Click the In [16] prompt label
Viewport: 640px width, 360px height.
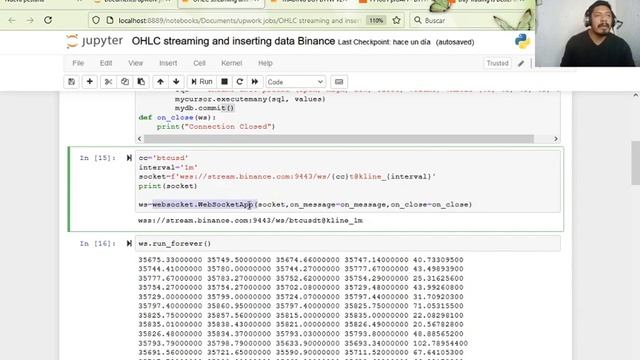click(x=98, y=244)
